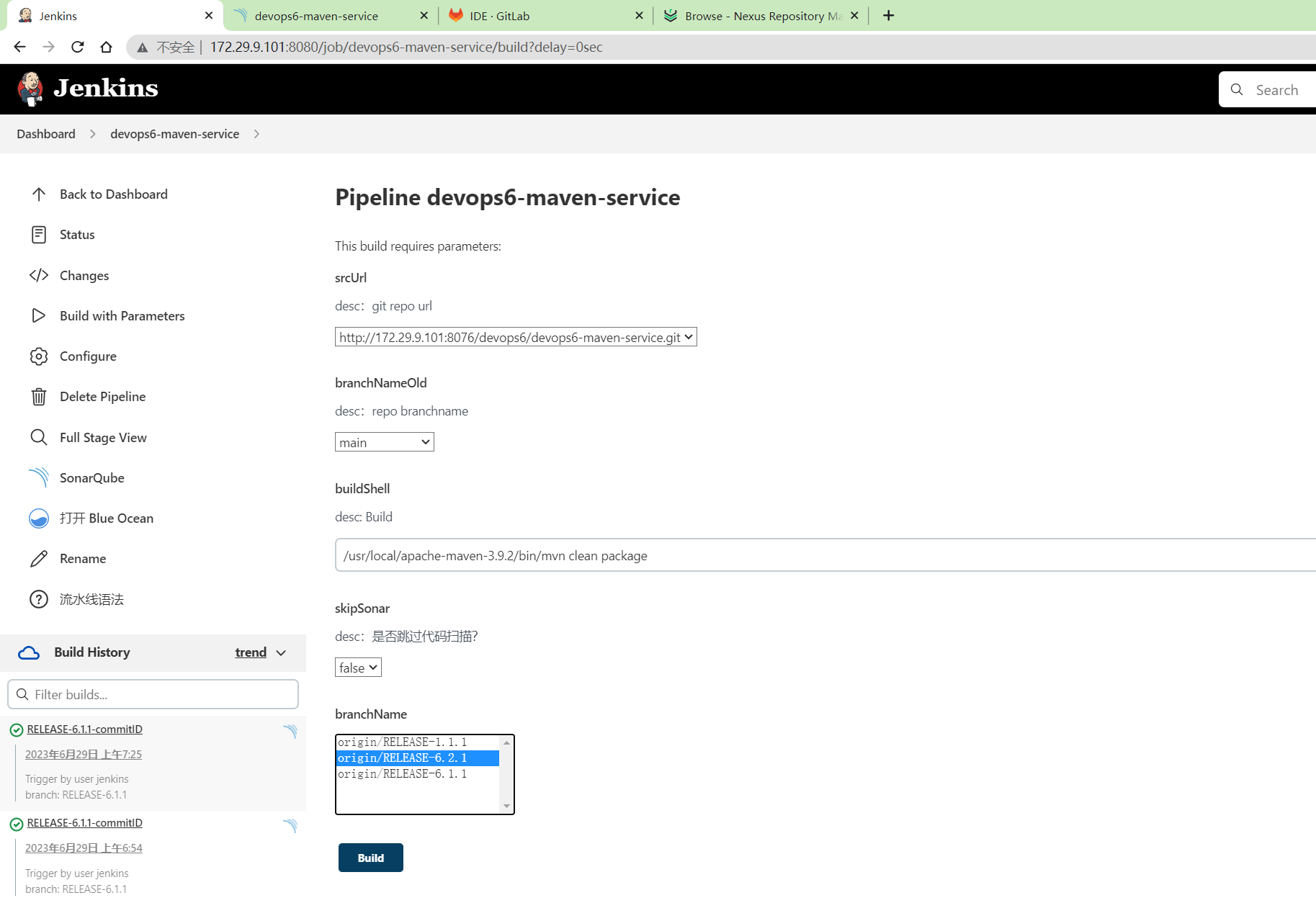Expand breadcrumb arrow after Dashboard

coord(93,134)
